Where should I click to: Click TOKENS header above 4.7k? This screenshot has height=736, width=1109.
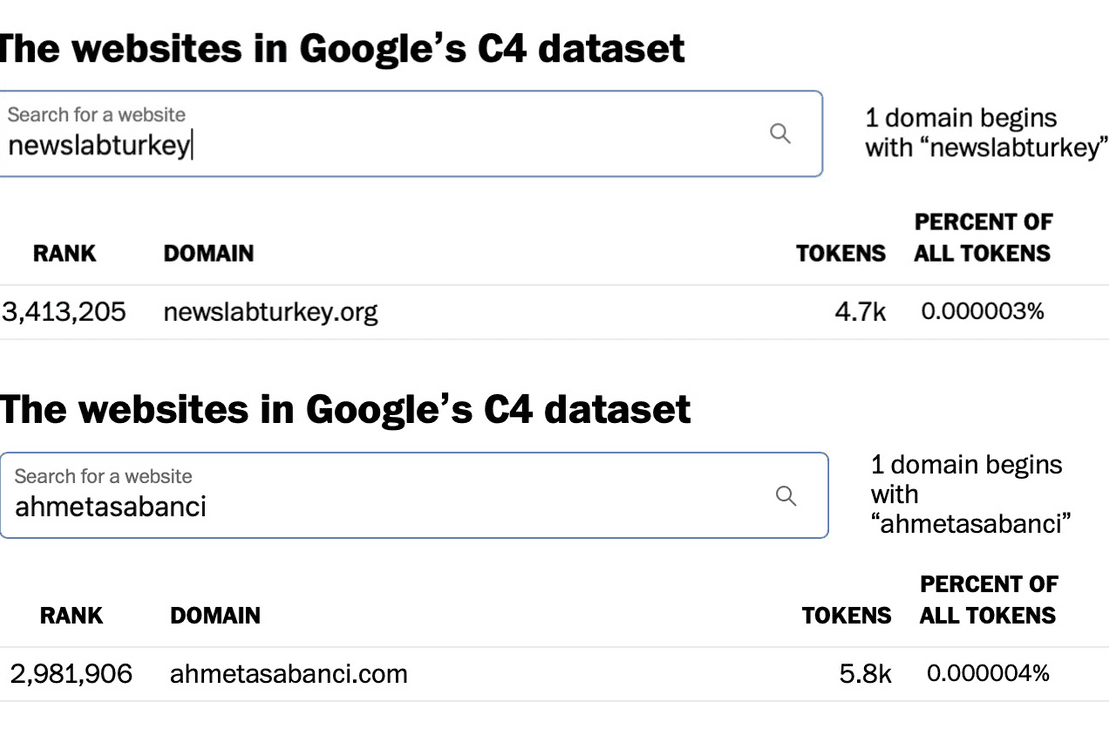pyautogui.click(x=841, y=253)
